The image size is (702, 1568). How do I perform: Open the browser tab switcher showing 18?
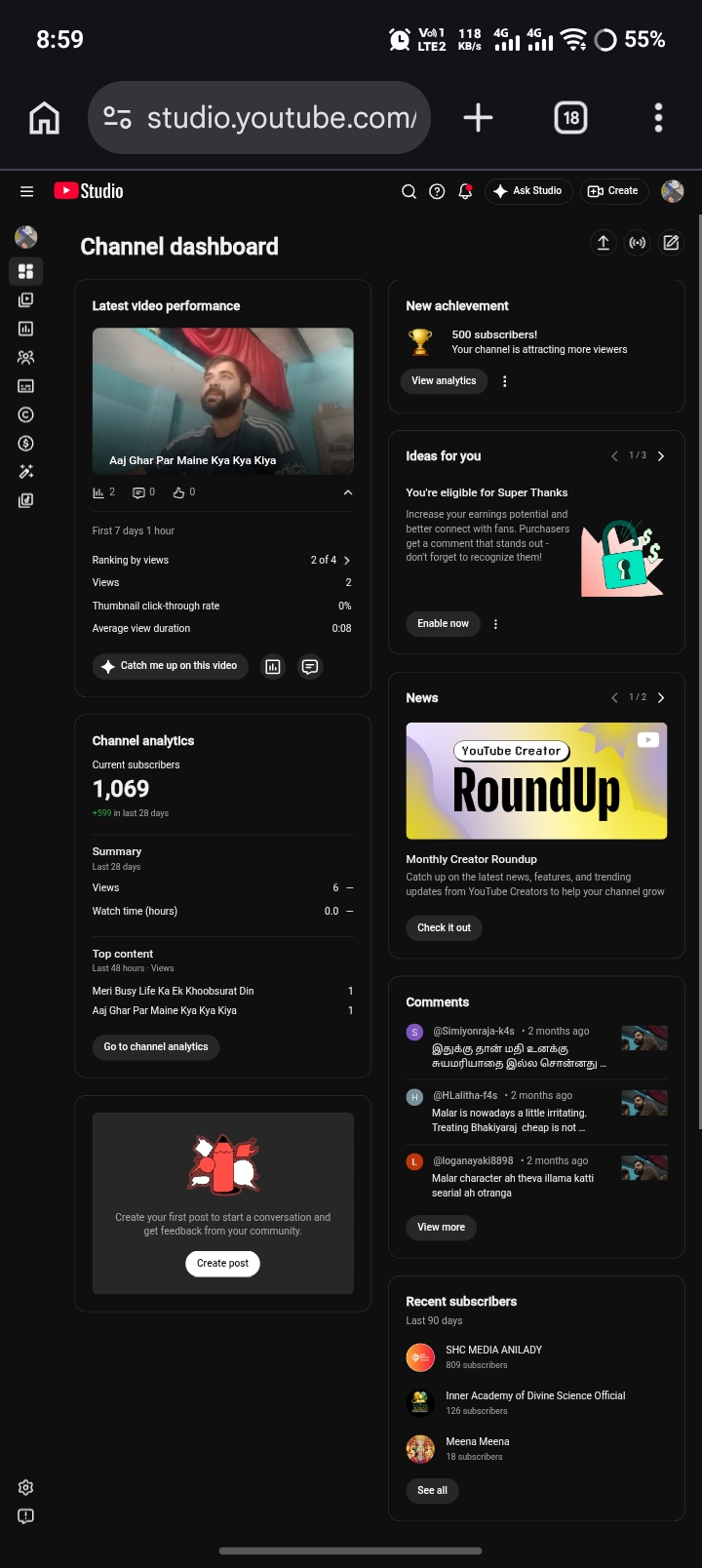(x=570, y=118)
